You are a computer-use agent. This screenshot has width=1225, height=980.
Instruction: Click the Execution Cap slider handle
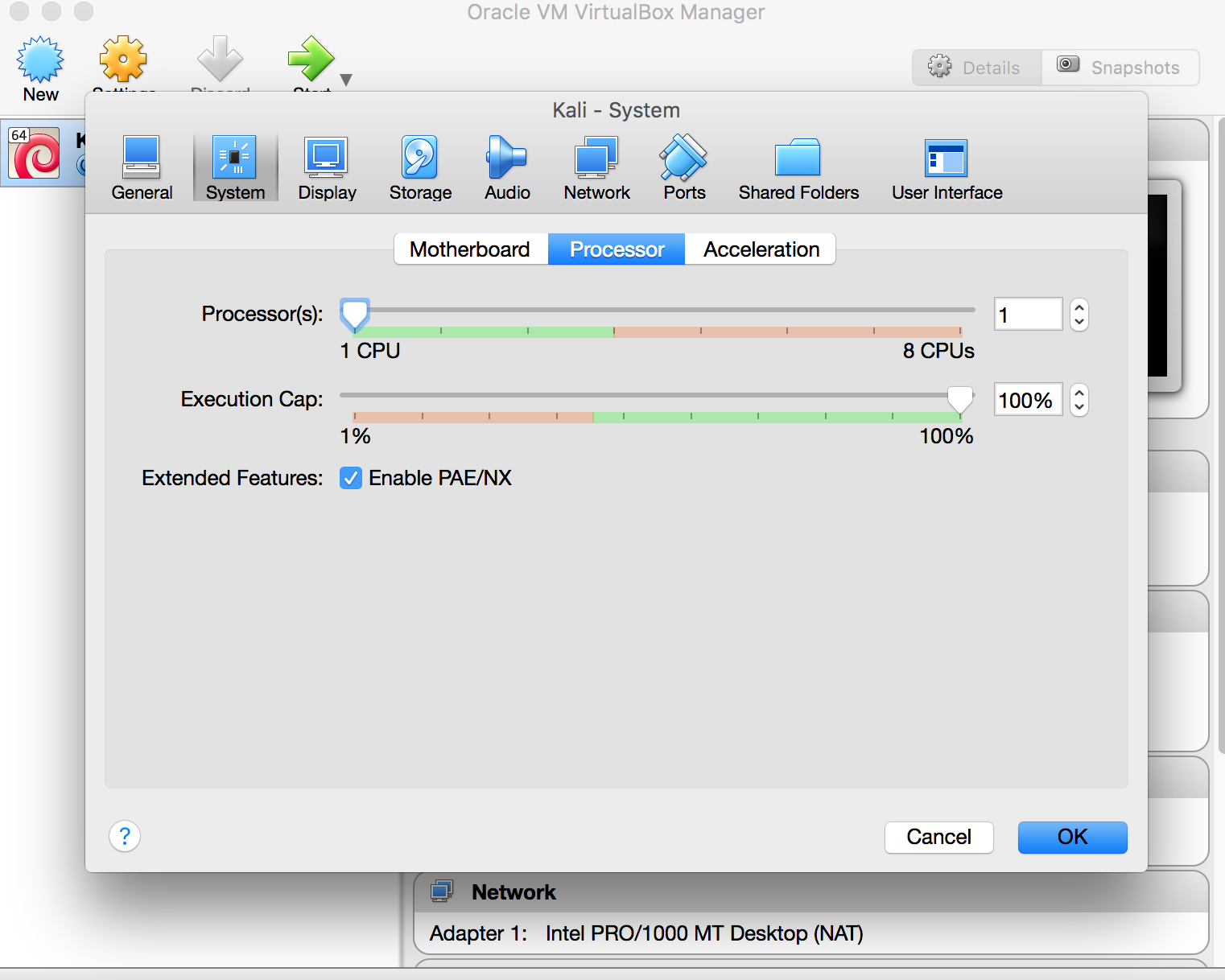(x=960, y=400)
